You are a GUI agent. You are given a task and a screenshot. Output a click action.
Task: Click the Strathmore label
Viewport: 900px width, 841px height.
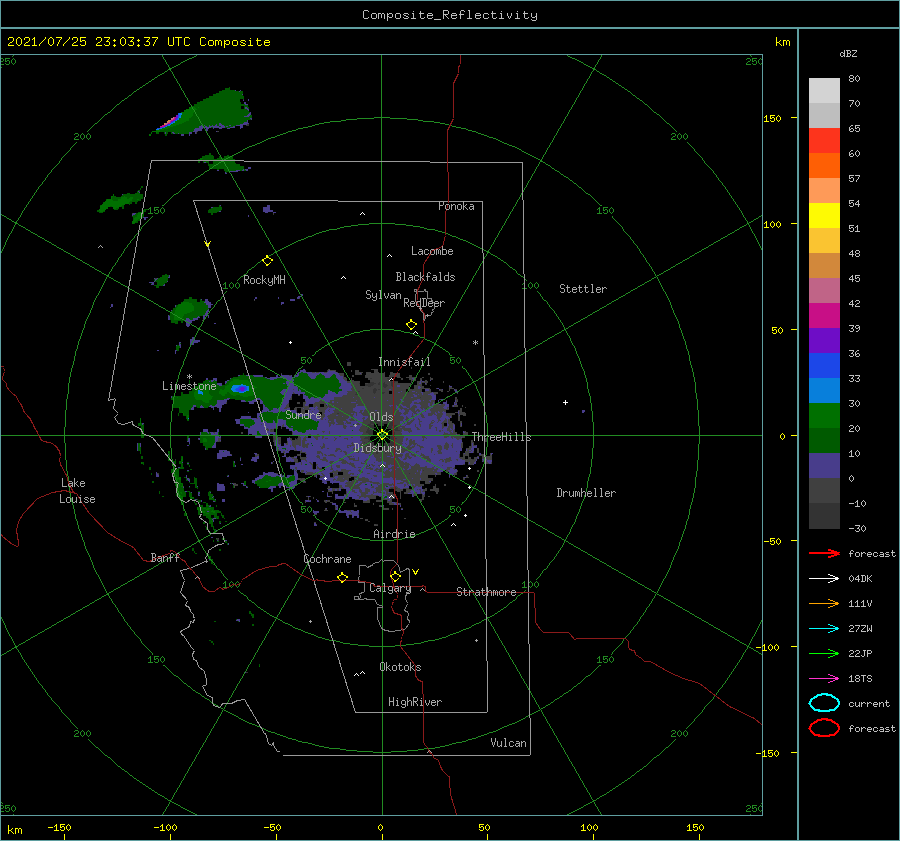(x=486, y=592)
